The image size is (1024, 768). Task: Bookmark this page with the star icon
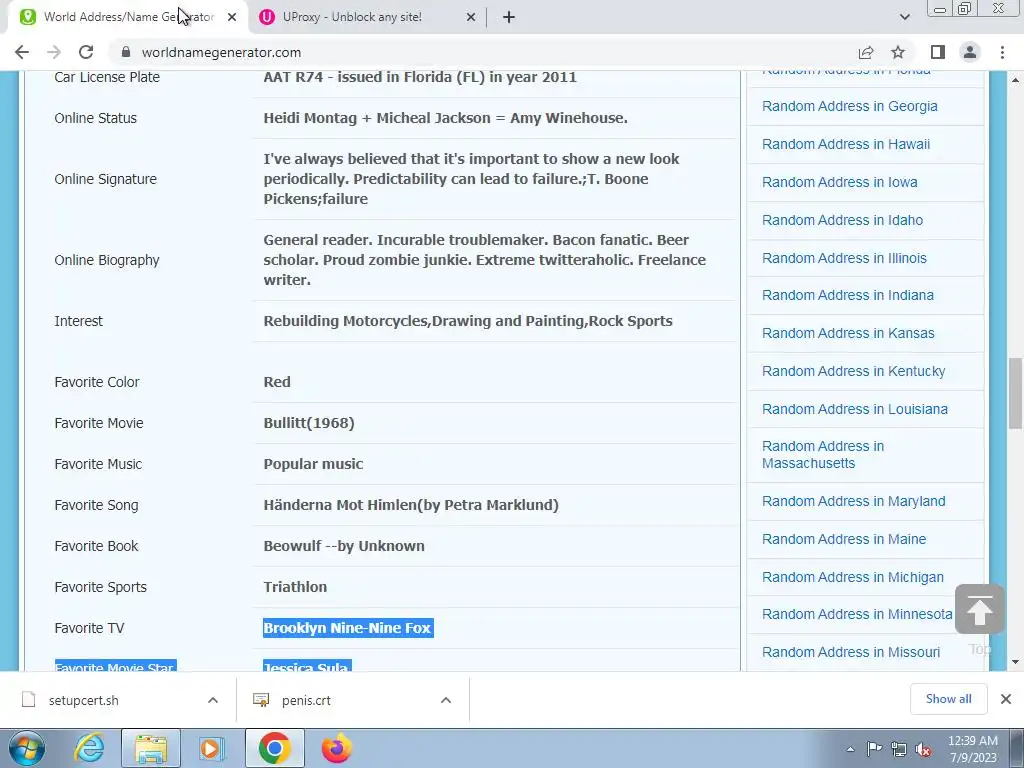pyautogui.click(x=898, y=52)
